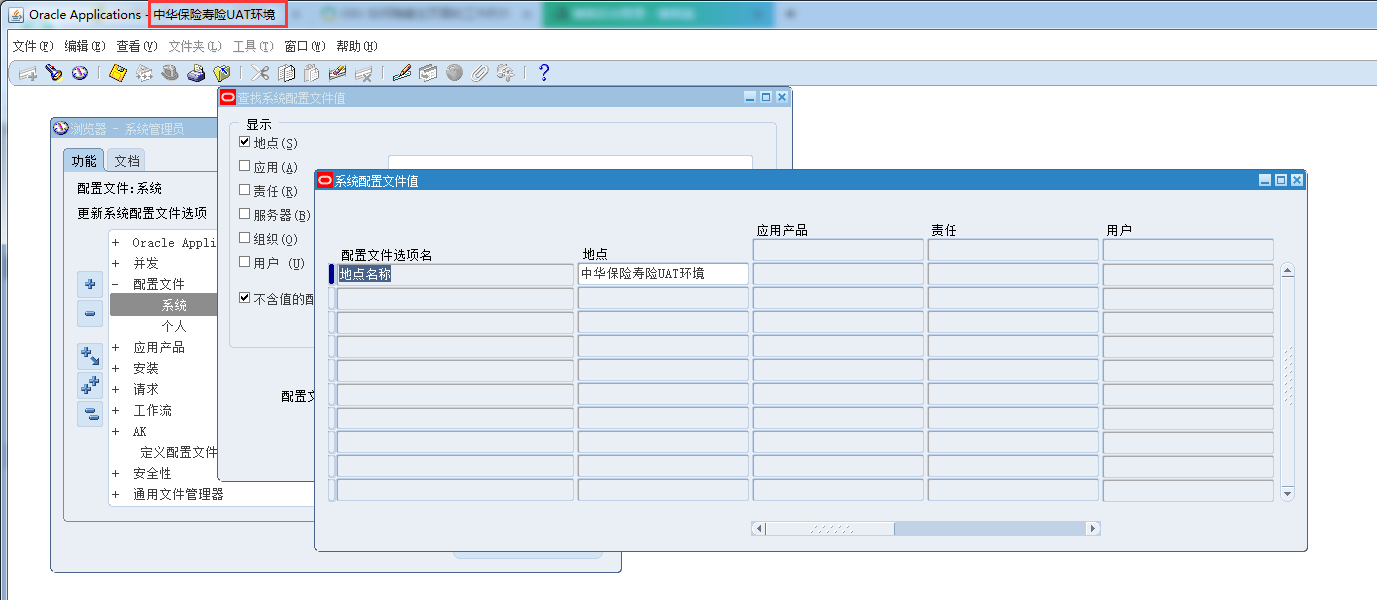Click the Switch Responsibilities hat icon
The height and width of the screenshot is (600, 1377).
click(x=170, y=73)
